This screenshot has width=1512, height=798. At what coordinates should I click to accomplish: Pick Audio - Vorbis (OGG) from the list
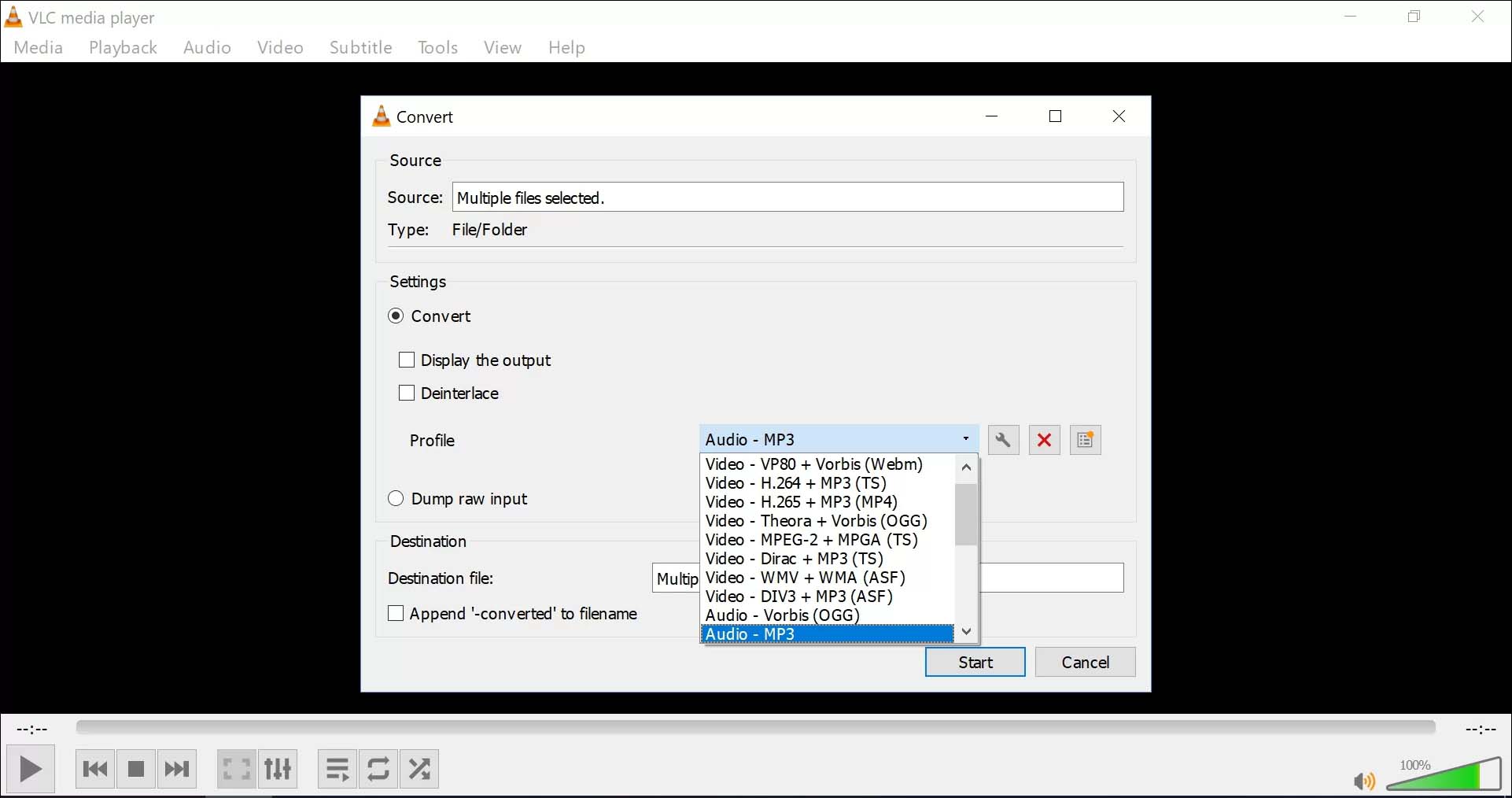tap(782, 615)
